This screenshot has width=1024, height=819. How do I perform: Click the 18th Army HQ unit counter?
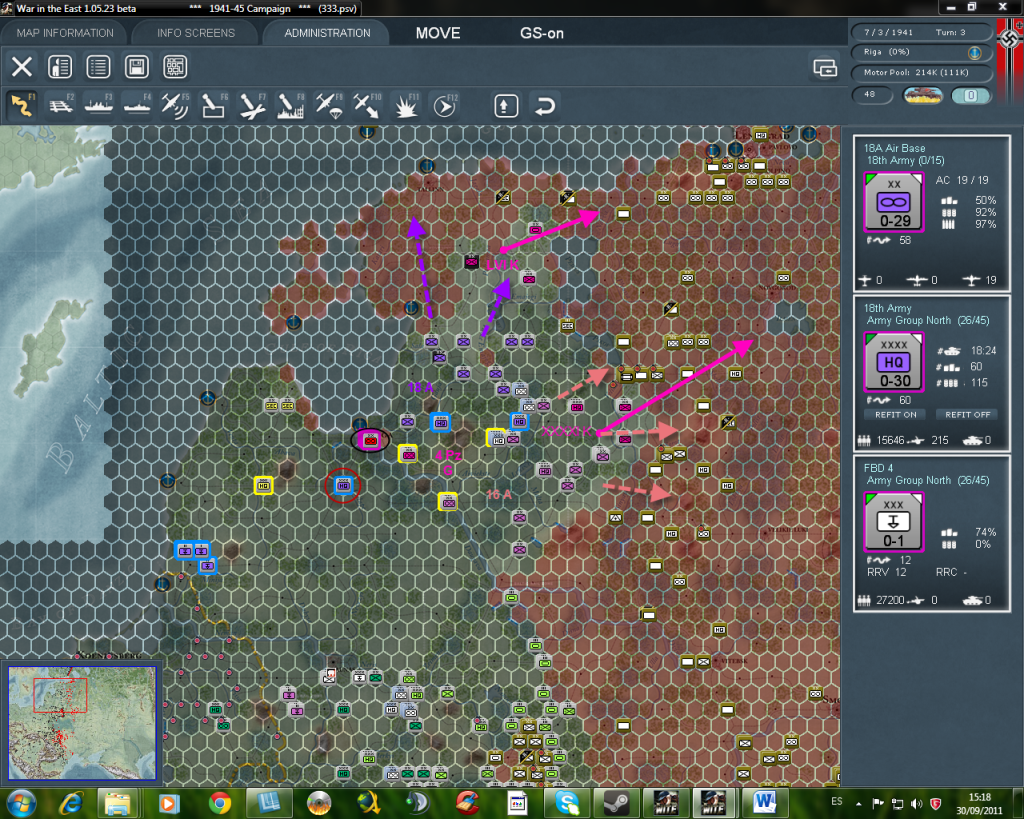(893, 362)
